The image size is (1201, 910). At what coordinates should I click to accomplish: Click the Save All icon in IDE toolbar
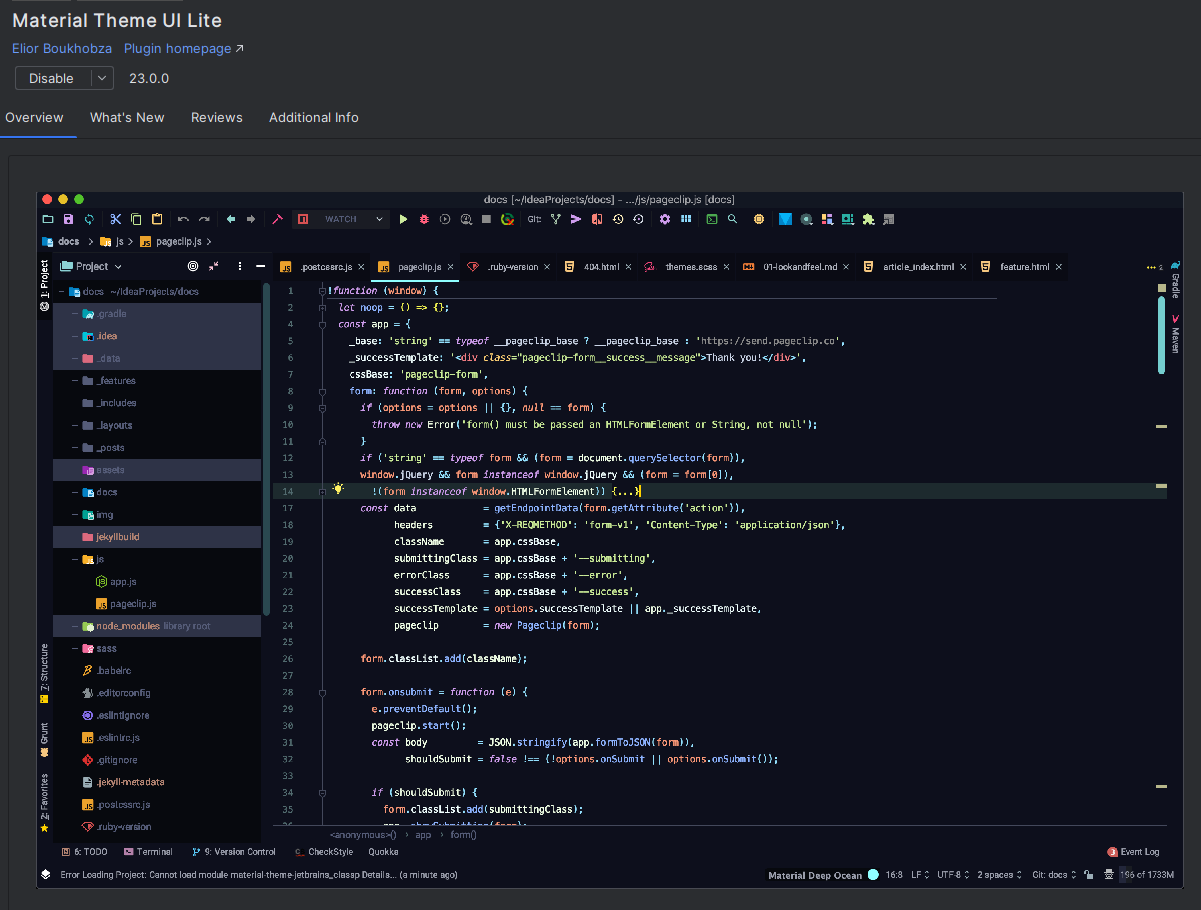(x=68, y=219)
